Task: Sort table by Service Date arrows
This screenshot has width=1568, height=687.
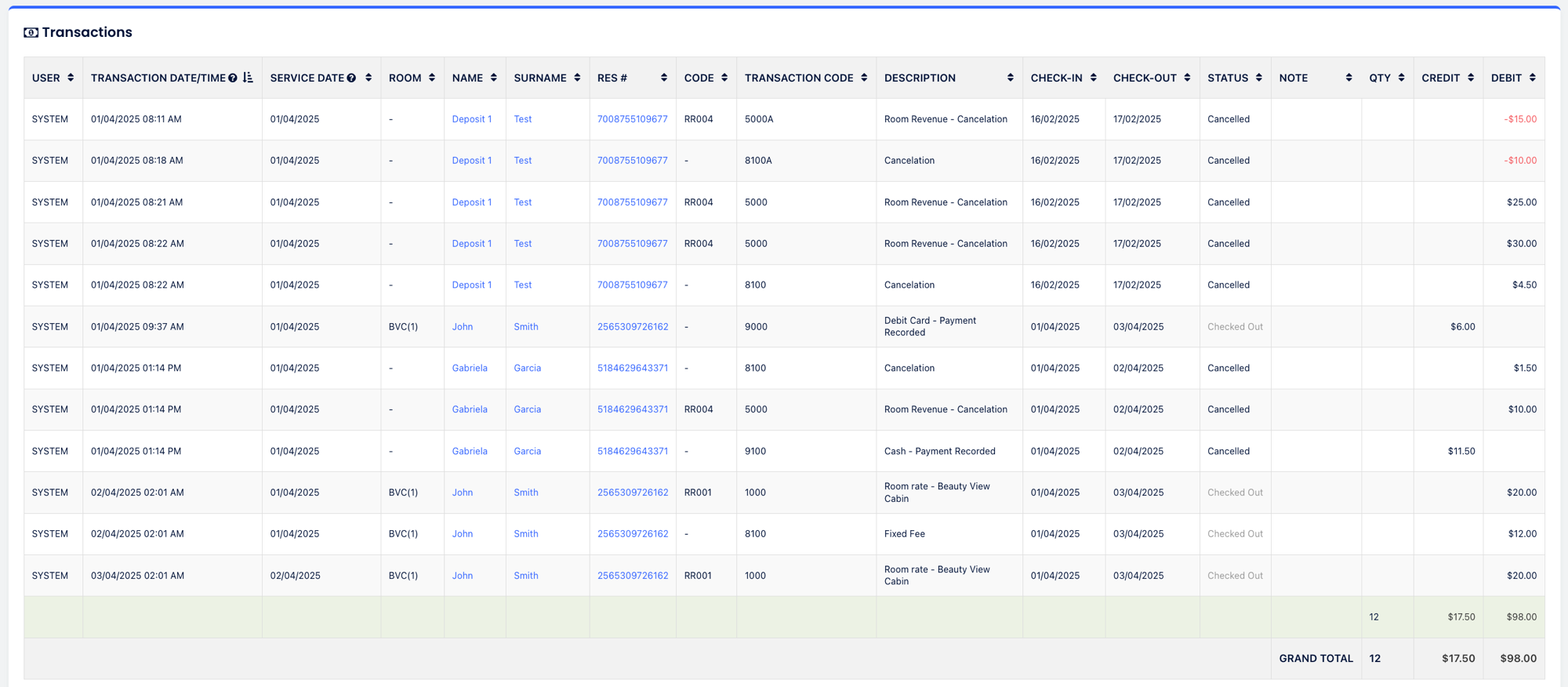Action: pos(368,78)
